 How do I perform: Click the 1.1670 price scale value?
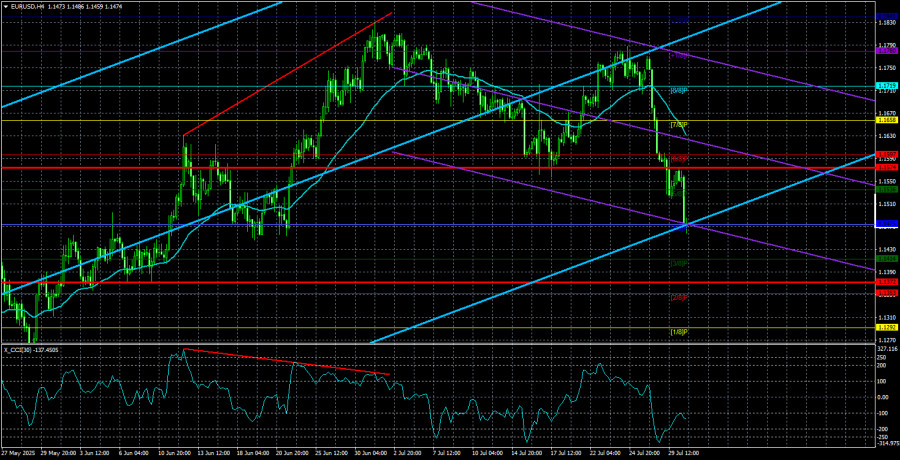point(887,113)
